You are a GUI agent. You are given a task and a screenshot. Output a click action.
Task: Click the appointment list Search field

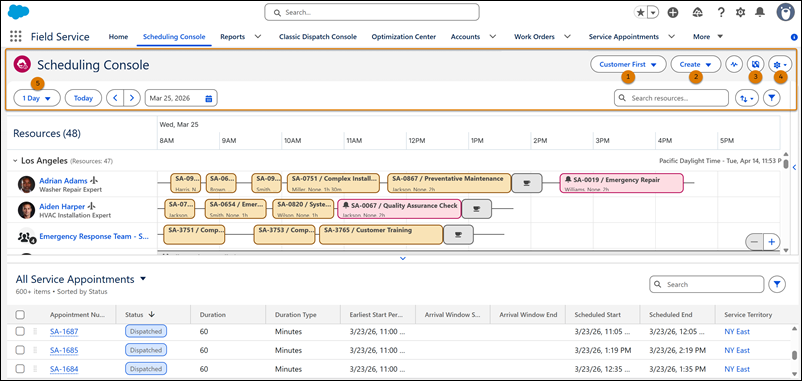(x=706, y=284)
